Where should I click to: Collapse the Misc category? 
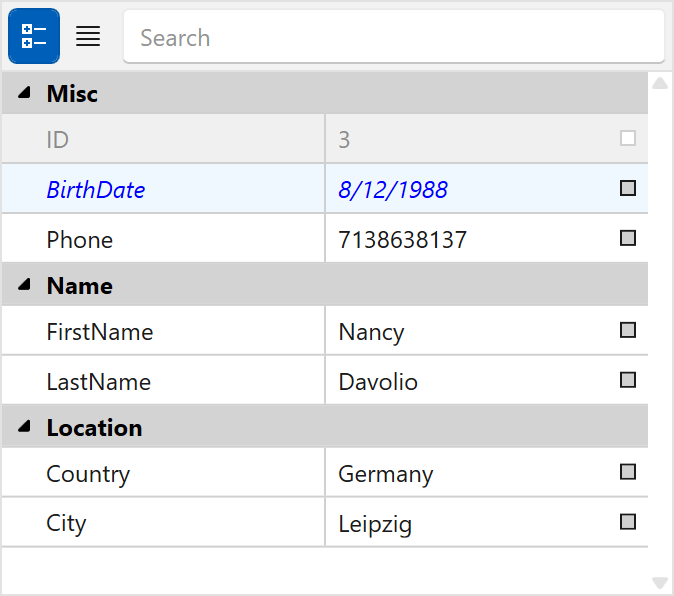click(23, 94)
